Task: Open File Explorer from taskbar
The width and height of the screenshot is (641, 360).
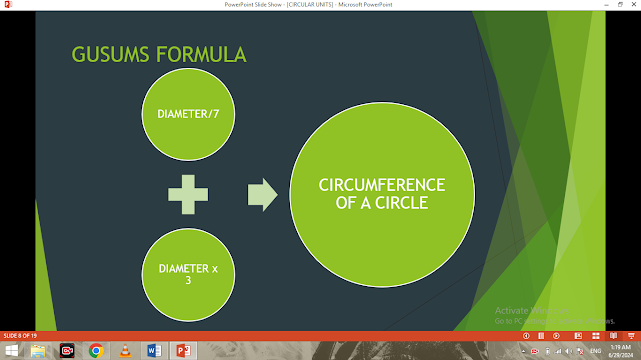Action: [x=38, y=351]
